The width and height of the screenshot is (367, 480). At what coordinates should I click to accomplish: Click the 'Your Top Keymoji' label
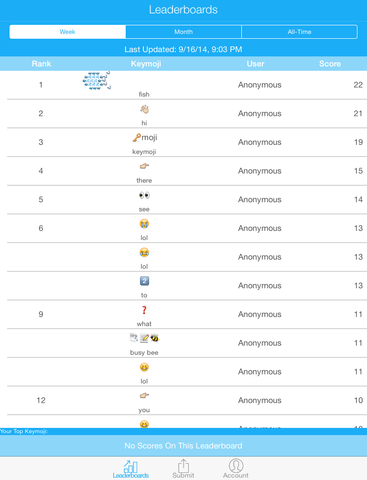[x=24, y=431]
